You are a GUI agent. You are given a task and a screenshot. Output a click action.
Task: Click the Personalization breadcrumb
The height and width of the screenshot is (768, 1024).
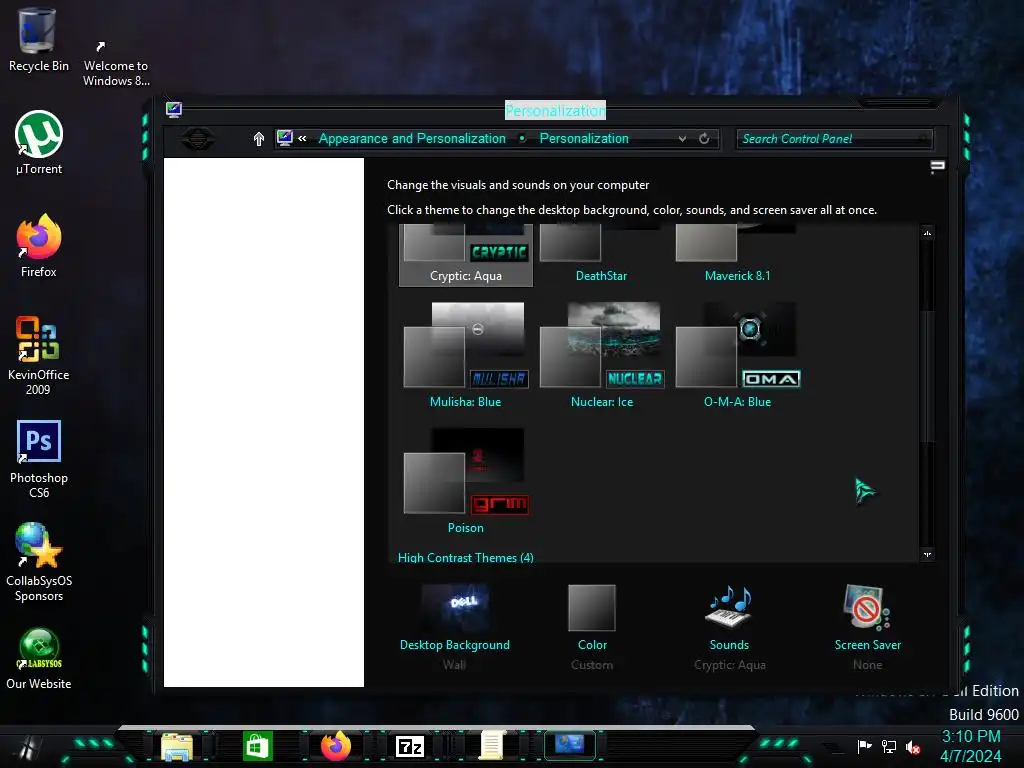pyautogui.click(x=584, y=138)
